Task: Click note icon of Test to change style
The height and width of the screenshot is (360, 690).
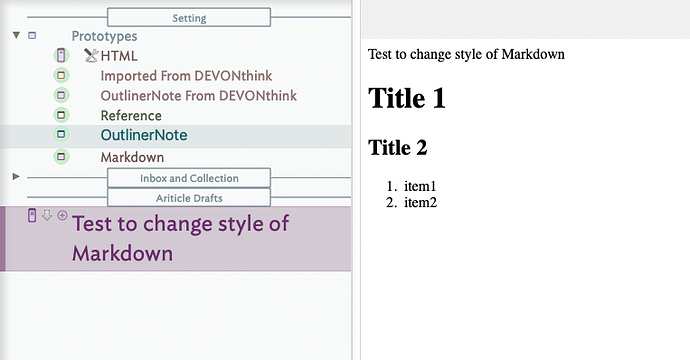Action: [x=32, y=215]
